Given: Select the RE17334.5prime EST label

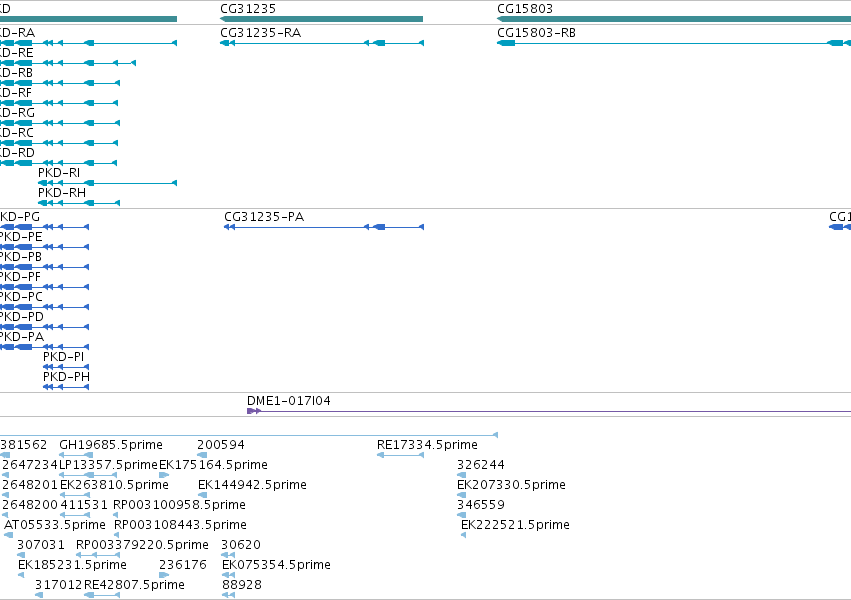Looking at the screenshot, I should click(427, 445).
